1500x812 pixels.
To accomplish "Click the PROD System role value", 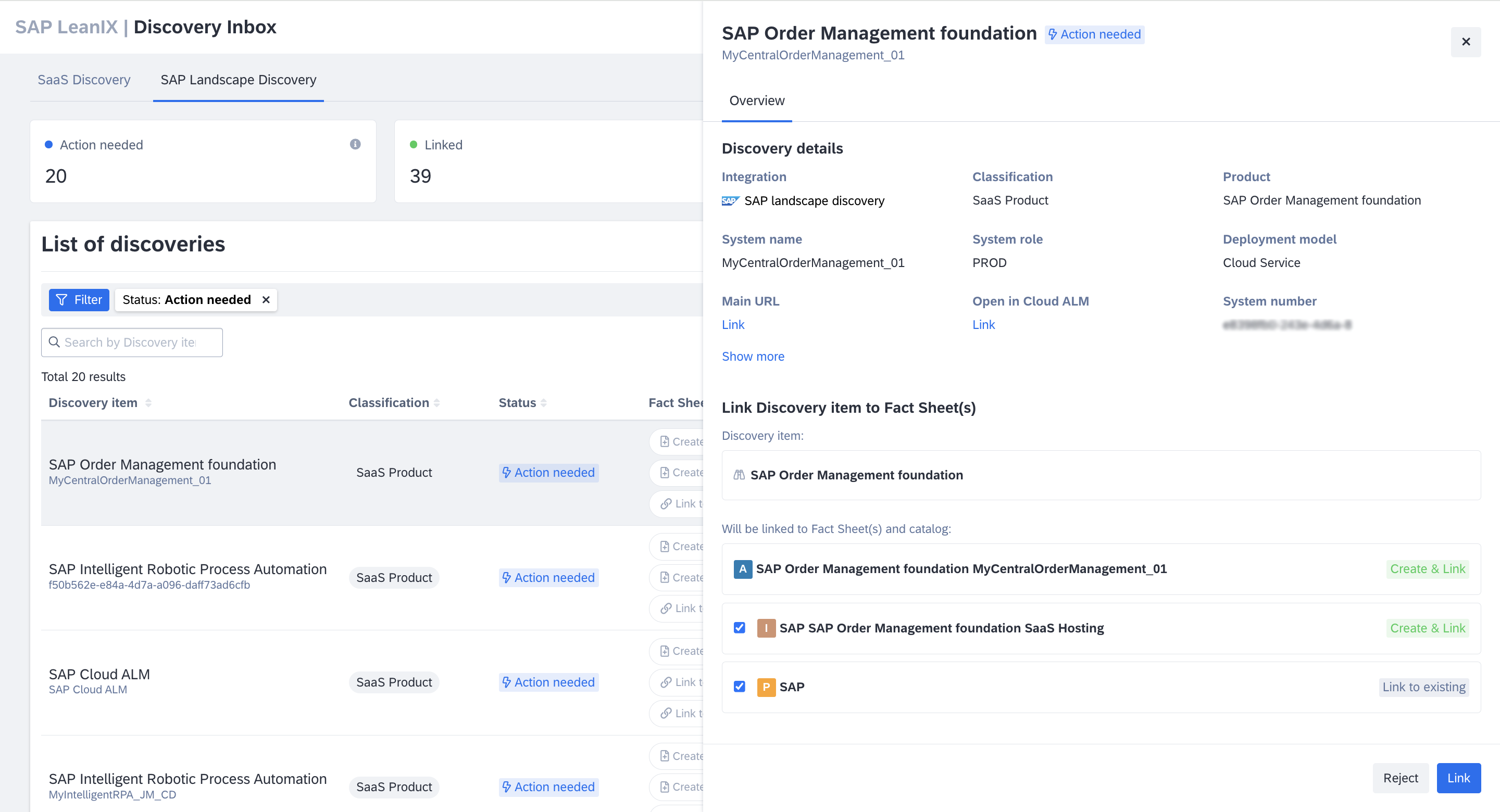I will [989, 263].
